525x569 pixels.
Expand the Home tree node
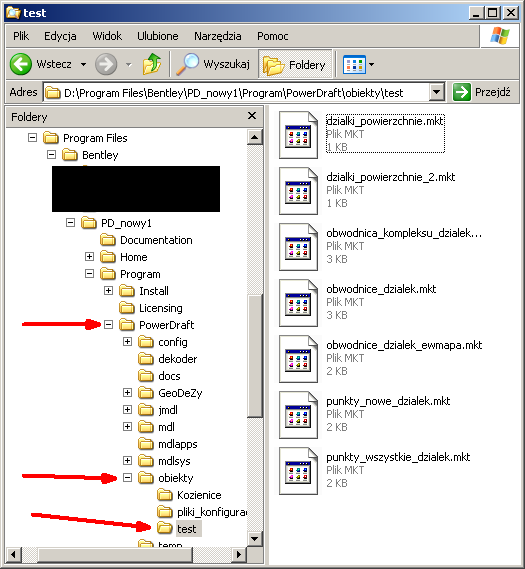pos(89,257)
